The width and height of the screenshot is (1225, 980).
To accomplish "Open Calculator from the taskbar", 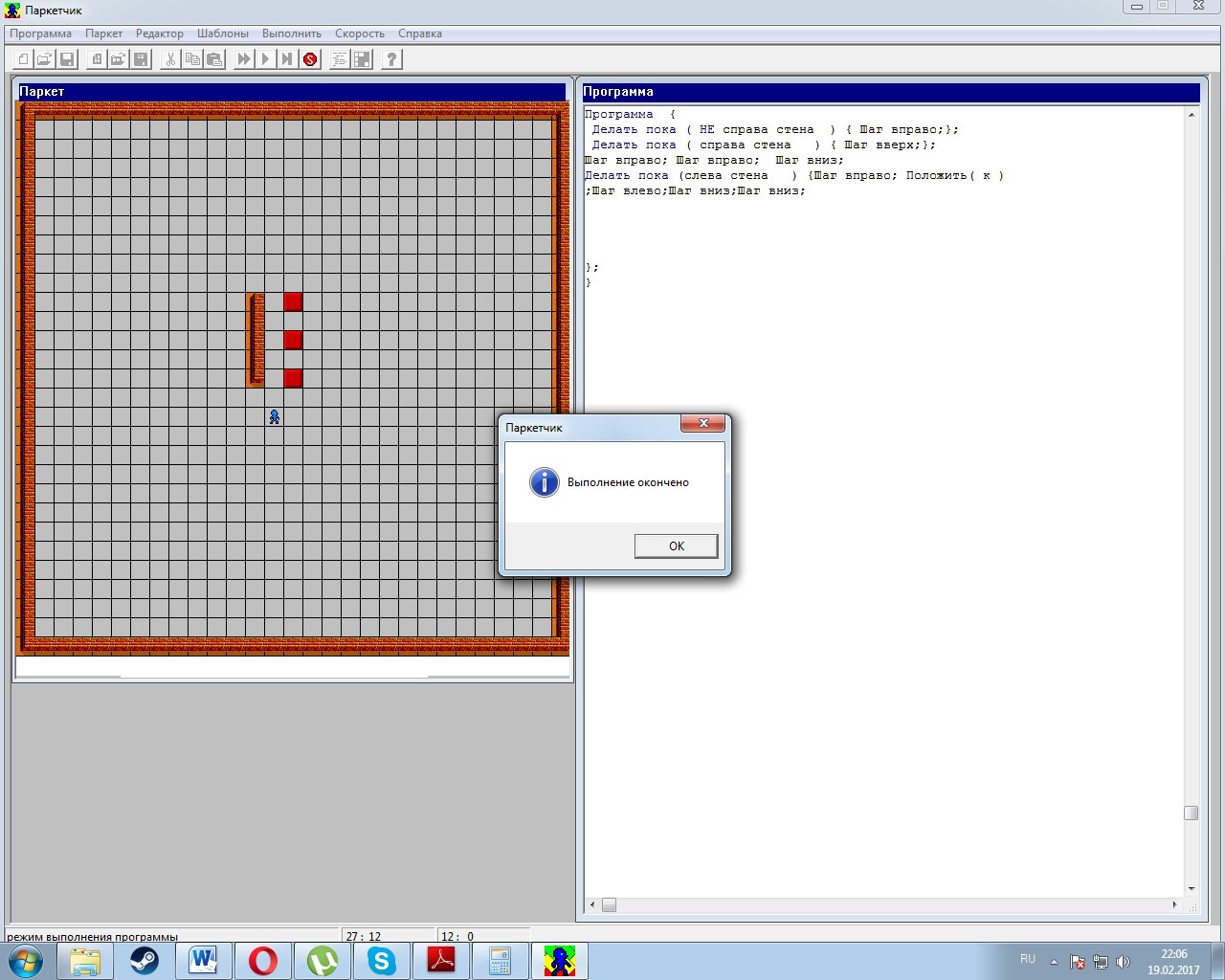I will pyautogui.click(x=501, y=961).
